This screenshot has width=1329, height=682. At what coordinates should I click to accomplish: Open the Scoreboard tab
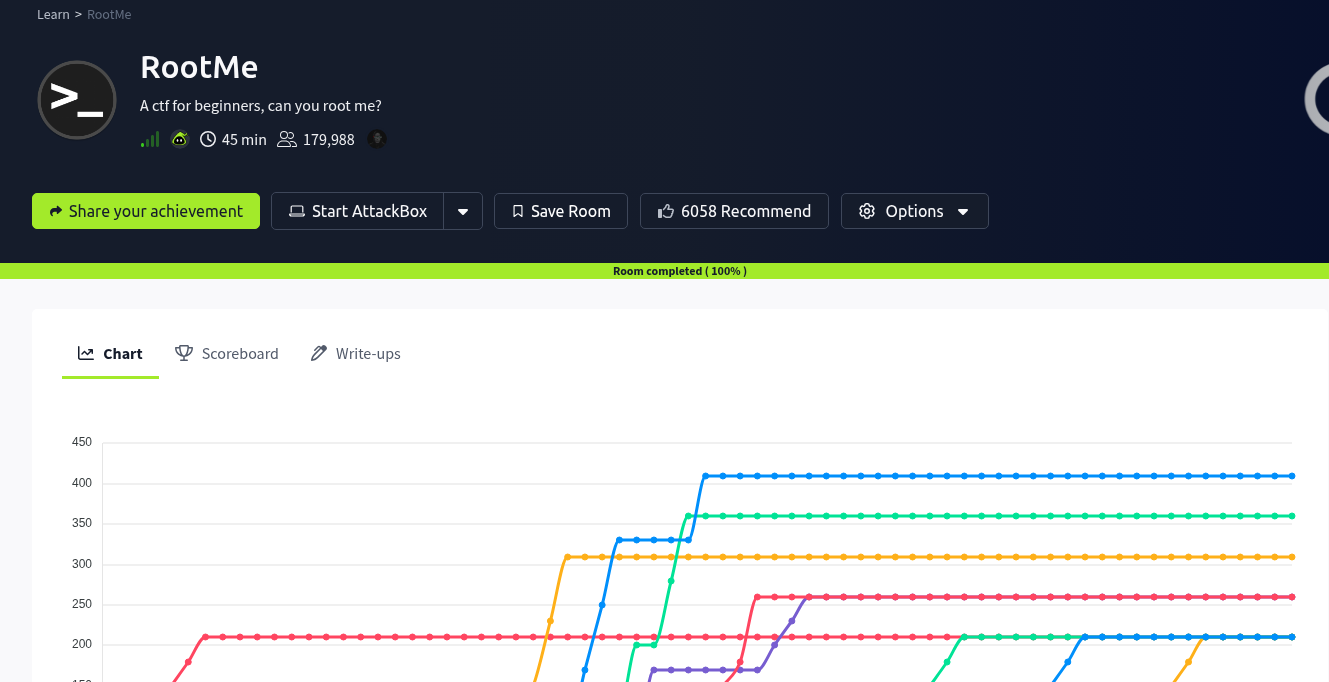point(227,354)
